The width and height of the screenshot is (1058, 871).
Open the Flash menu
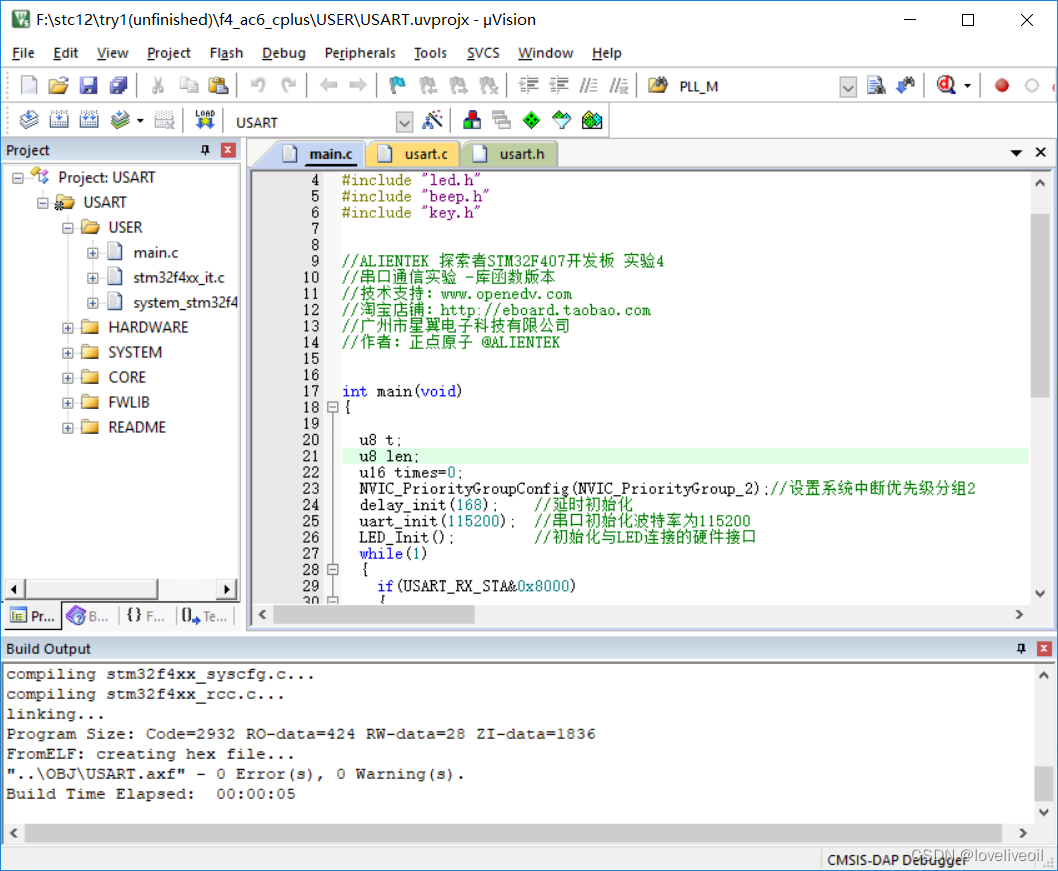coord(226,53)
